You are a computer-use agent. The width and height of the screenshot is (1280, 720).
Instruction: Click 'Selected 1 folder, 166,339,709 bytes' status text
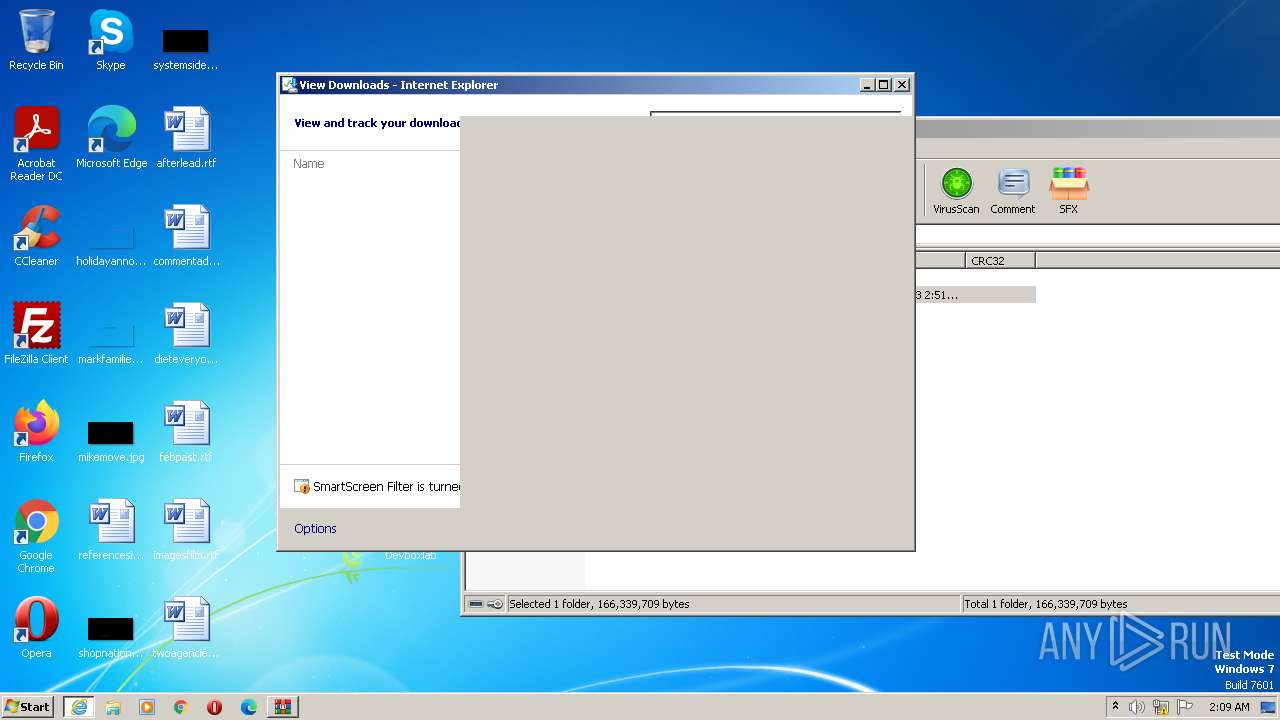pyautogui.click(x=599, y=604)
